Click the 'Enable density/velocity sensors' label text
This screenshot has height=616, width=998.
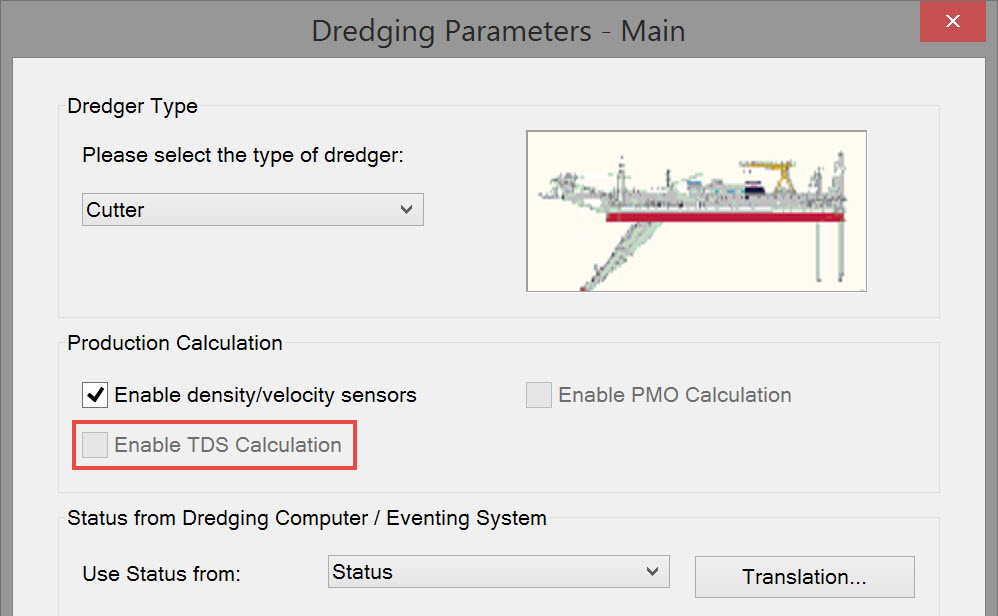265,395
